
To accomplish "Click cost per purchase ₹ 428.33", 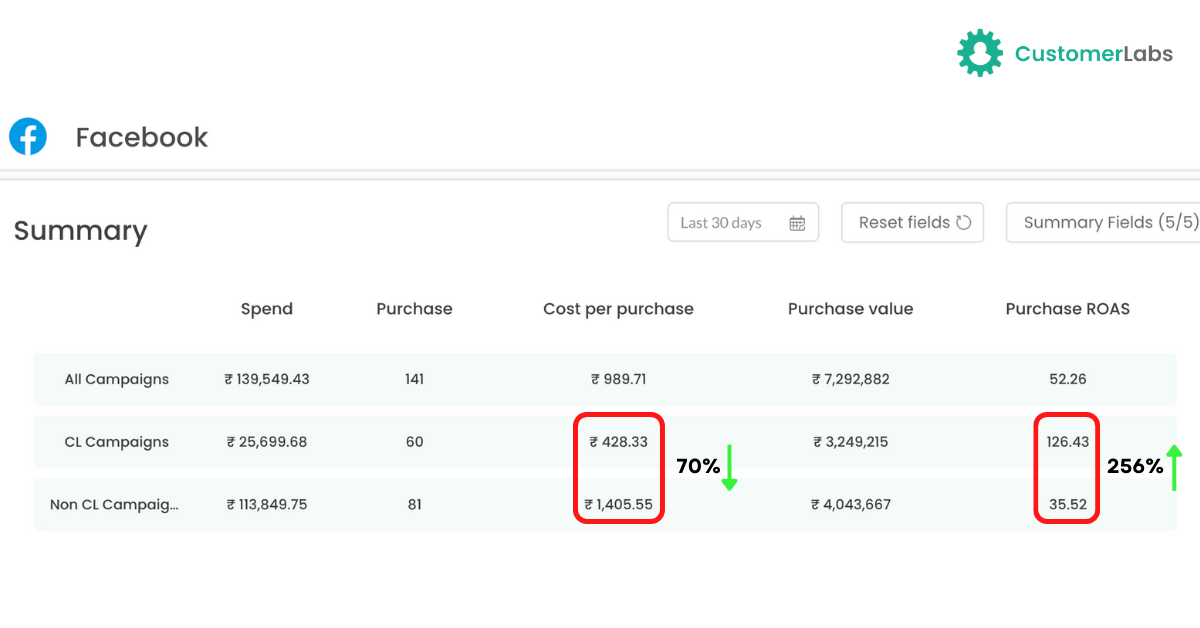I will [618, 442].
